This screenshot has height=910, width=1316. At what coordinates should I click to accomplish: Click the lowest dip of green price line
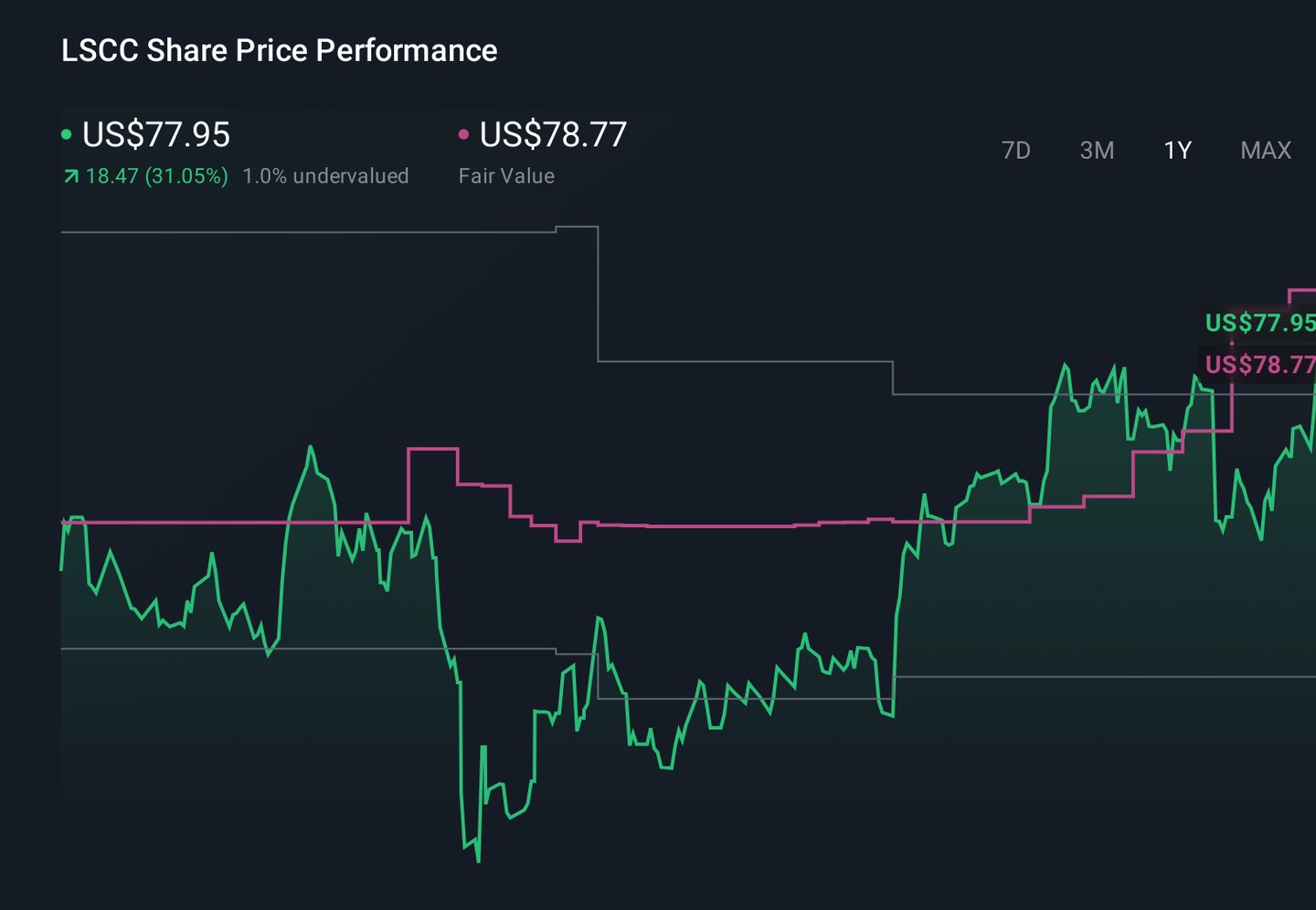point(478,859)
